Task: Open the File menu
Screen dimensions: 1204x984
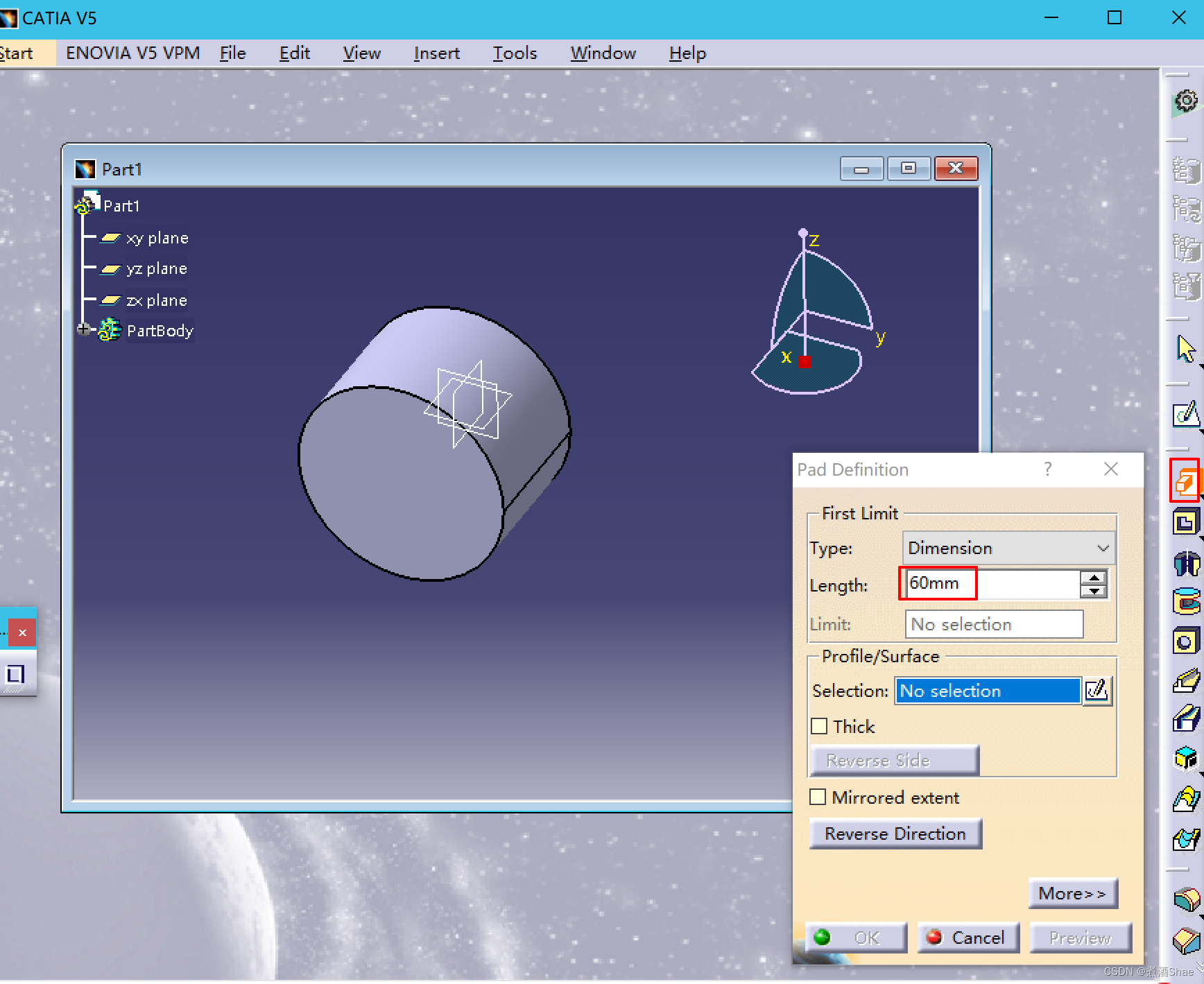Action: 233,53
